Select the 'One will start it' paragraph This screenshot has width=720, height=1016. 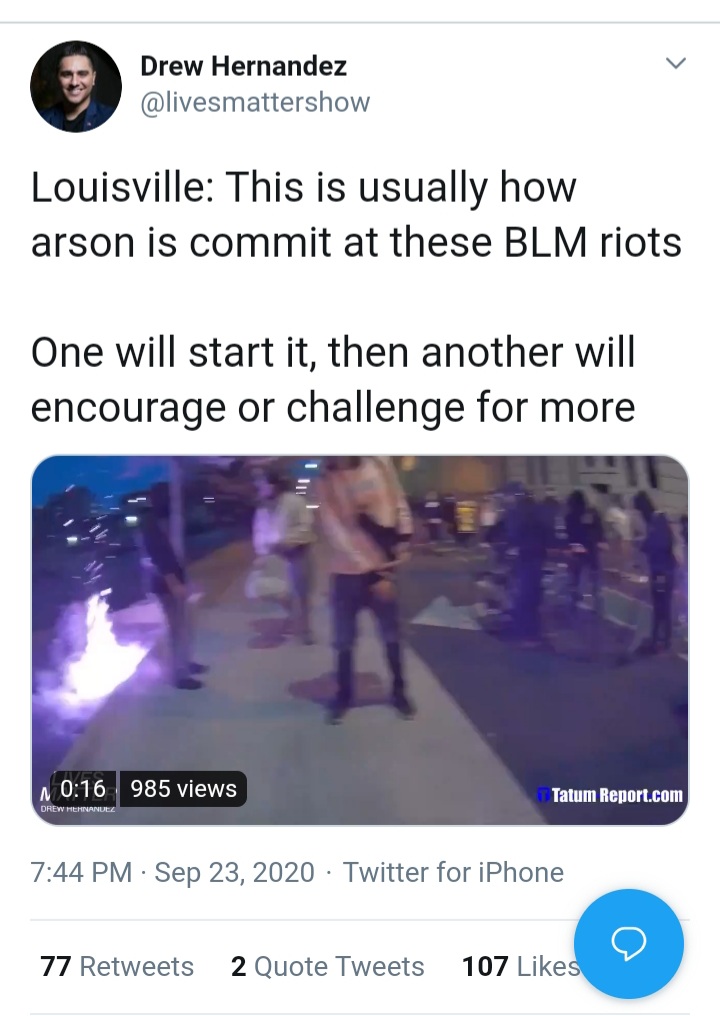pyautogui.click(x=333, y=380)
